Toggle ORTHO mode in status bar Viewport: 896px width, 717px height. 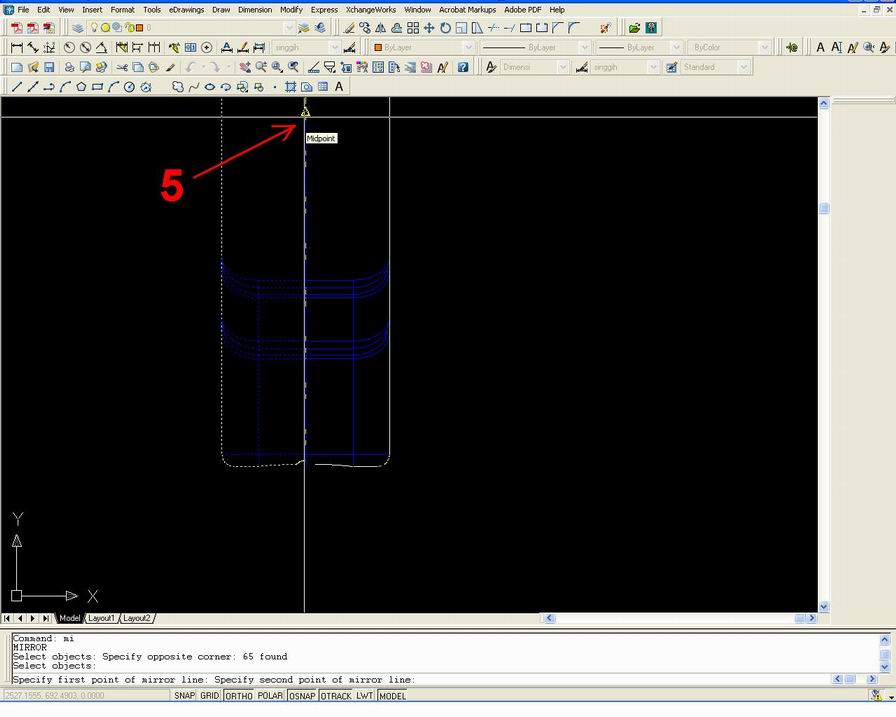237,695
